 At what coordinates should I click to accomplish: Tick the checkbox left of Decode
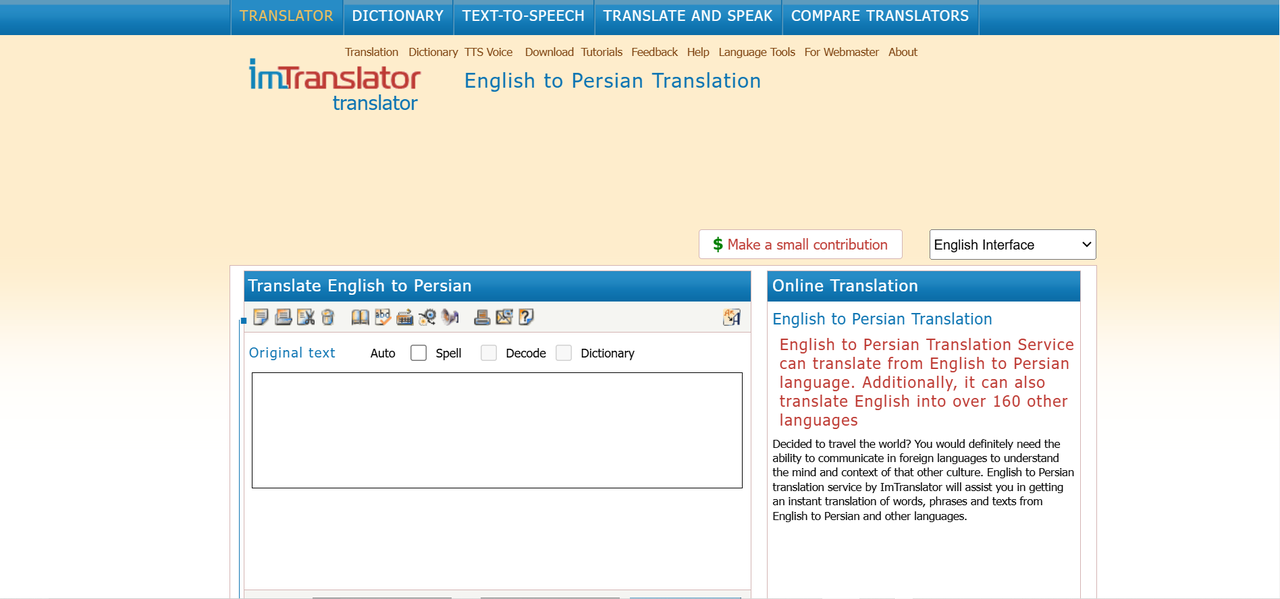(488, 352)
